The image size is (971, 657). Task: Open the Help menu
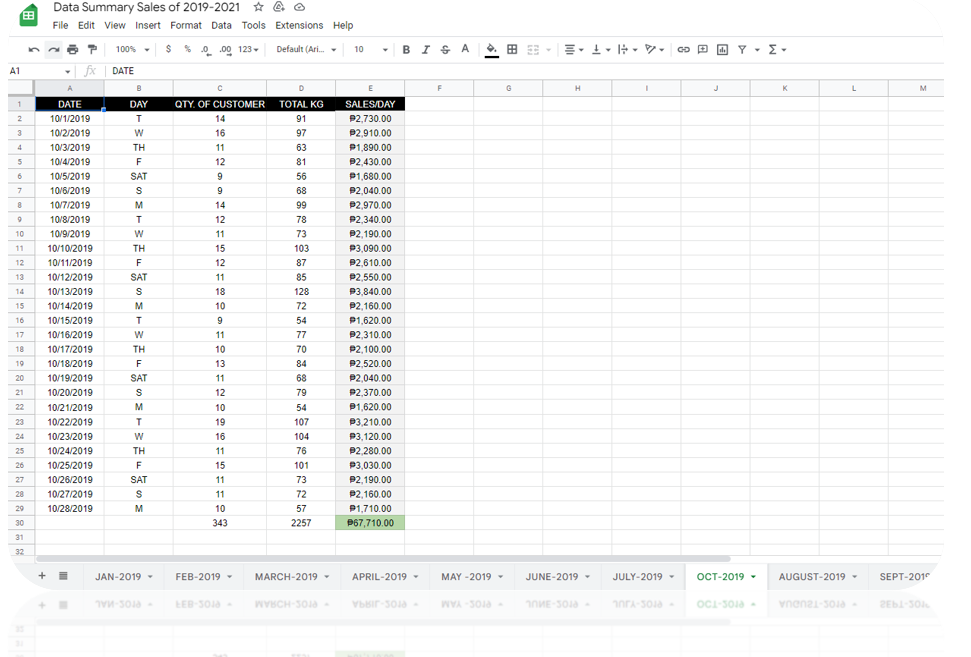click(x=343, y=25)
